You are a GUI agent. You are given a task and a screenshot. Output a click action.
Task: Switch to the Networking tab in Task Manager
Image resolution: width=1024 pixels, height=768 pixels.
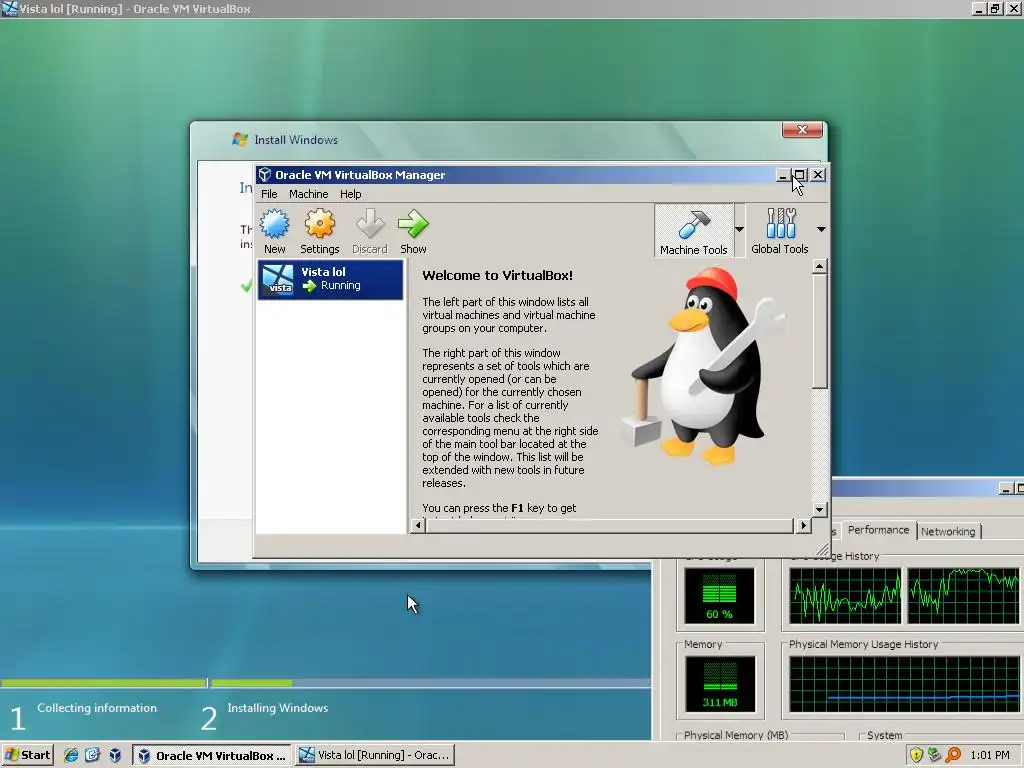[x=948, y=531]
